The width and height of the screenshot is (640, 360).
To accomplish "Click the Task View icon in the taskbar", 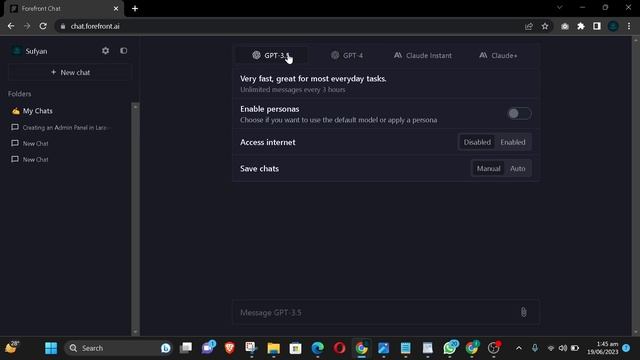I will (x=186, y=348).
